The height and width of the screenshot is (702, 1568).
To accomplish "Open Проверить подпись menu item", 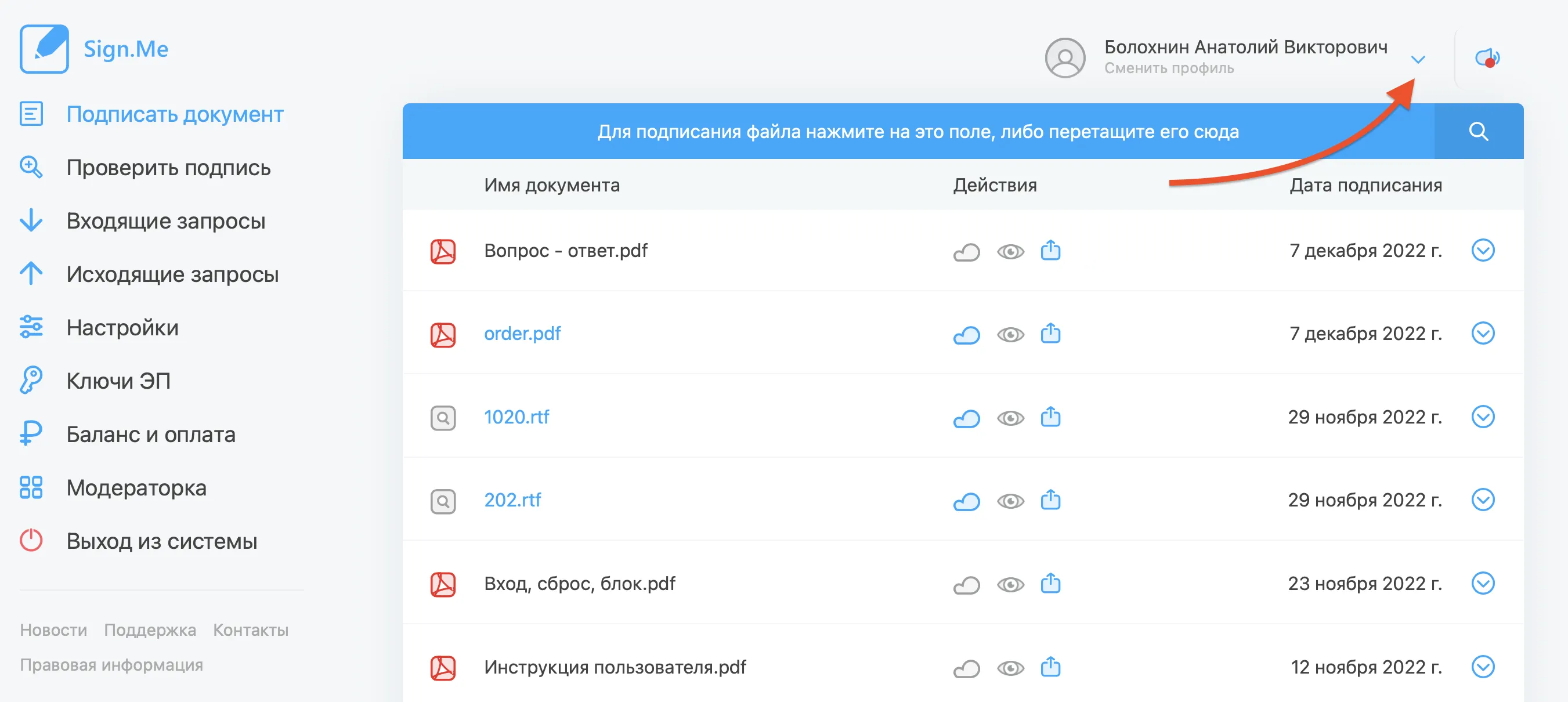I will click(169, 168).
